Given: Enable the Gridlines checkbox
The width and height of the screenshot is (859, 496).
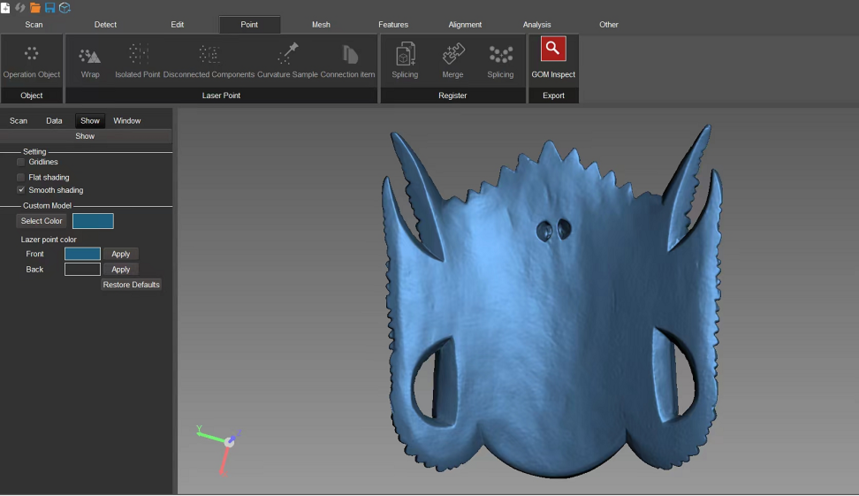Looking at the screenshot, I should 21,162.
